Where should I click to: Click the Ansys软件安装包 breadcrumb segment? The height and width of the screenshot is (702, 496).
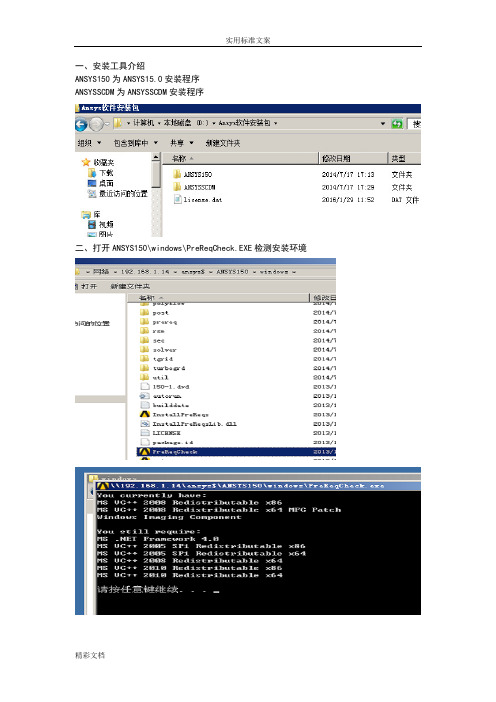[x=244, y=123]
